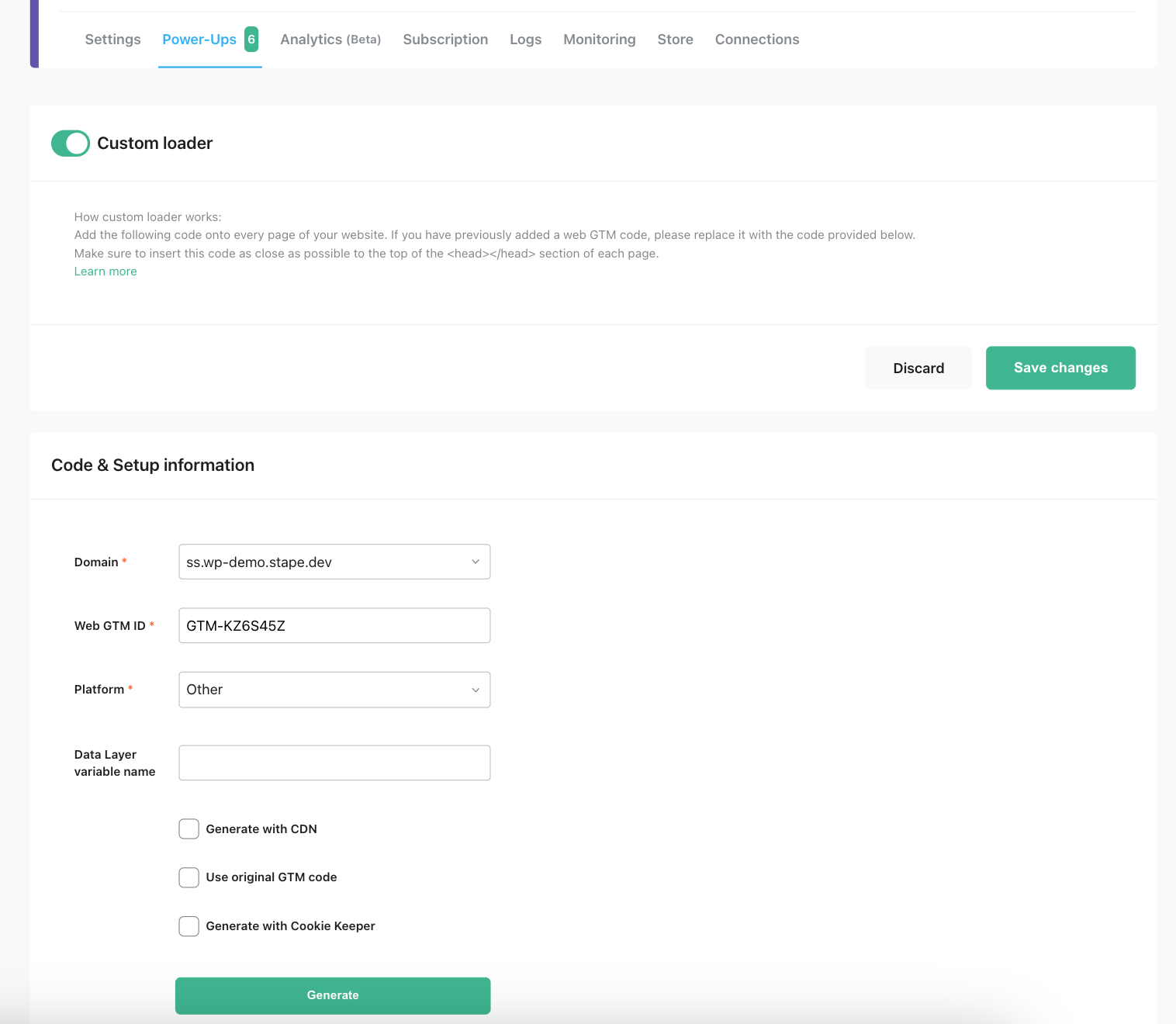The width and height of the screenshot is (1176, 1024).
Task: Enable Generate with Cookie Keeper
Action: [189, 926]
